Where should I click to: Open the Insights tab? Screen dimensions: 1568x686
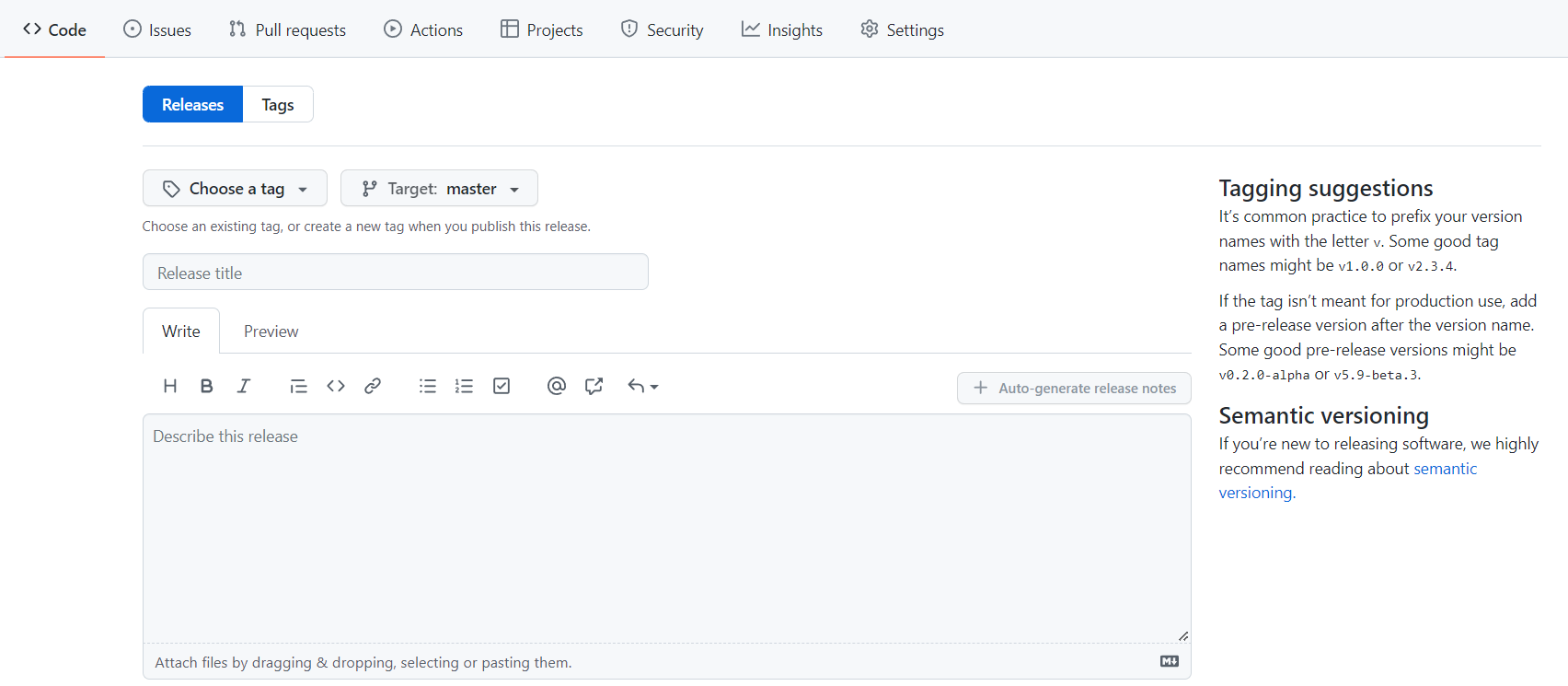782,29
